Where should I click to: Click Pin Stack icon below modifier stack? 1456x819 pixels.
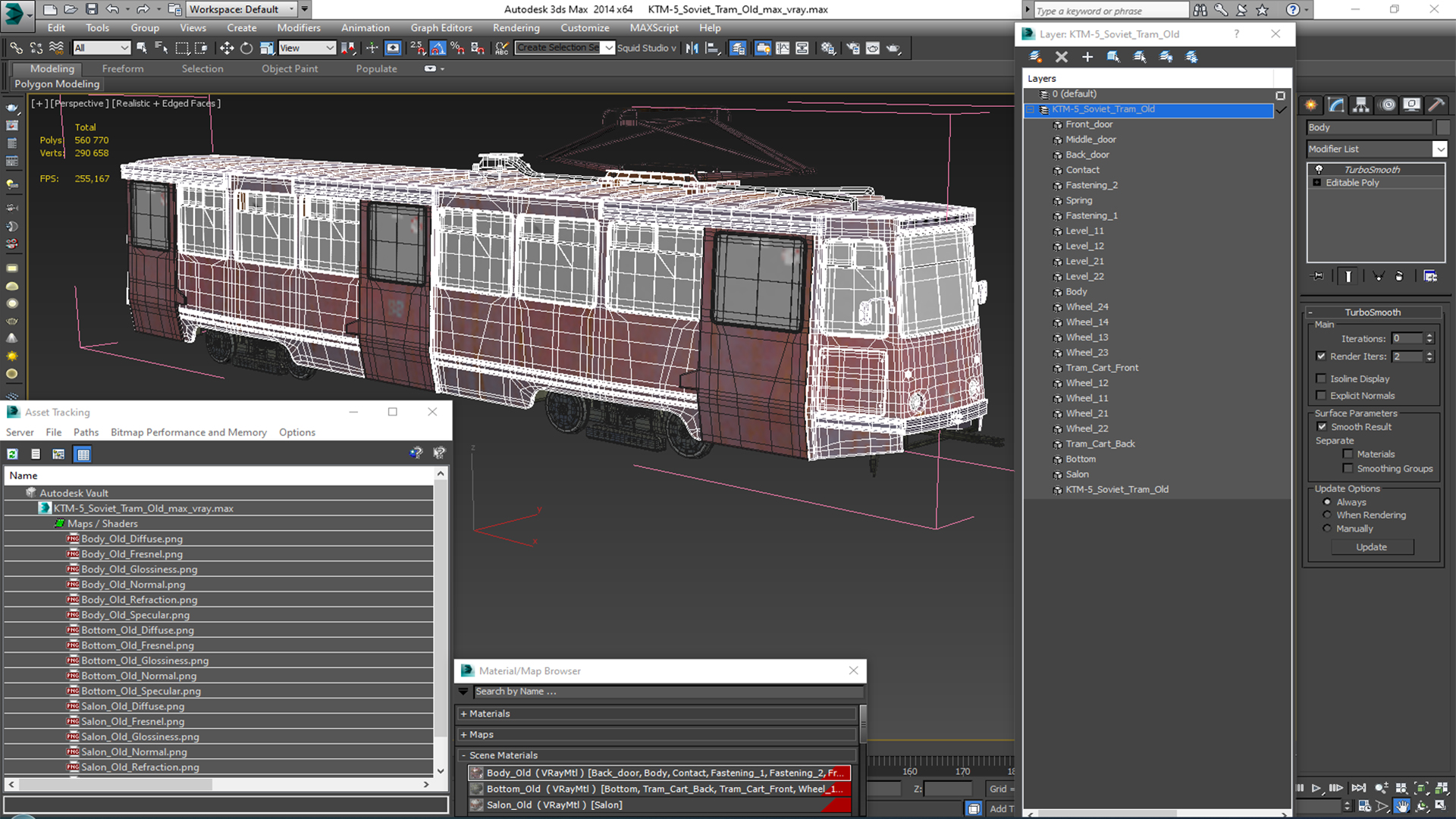click(x=1318, y=276)
